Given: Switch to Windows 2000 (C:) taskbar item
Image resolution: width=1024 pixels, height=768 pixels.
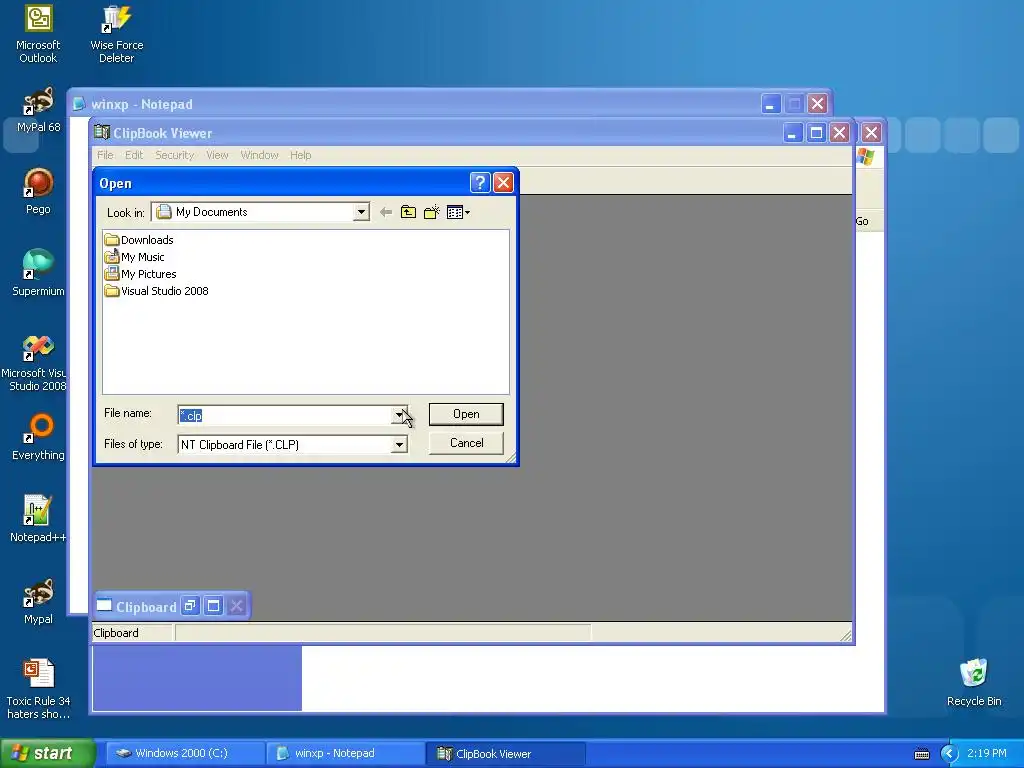Looking at the screenshot, I should 183,753.
